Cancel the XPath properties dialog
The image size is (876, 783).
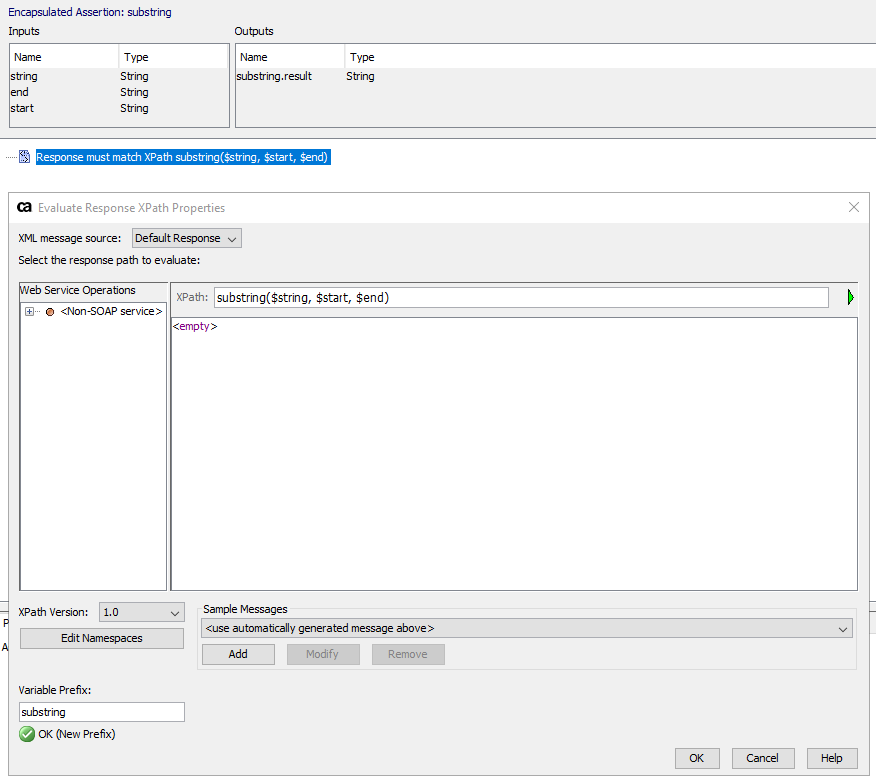tap(763, 758)
